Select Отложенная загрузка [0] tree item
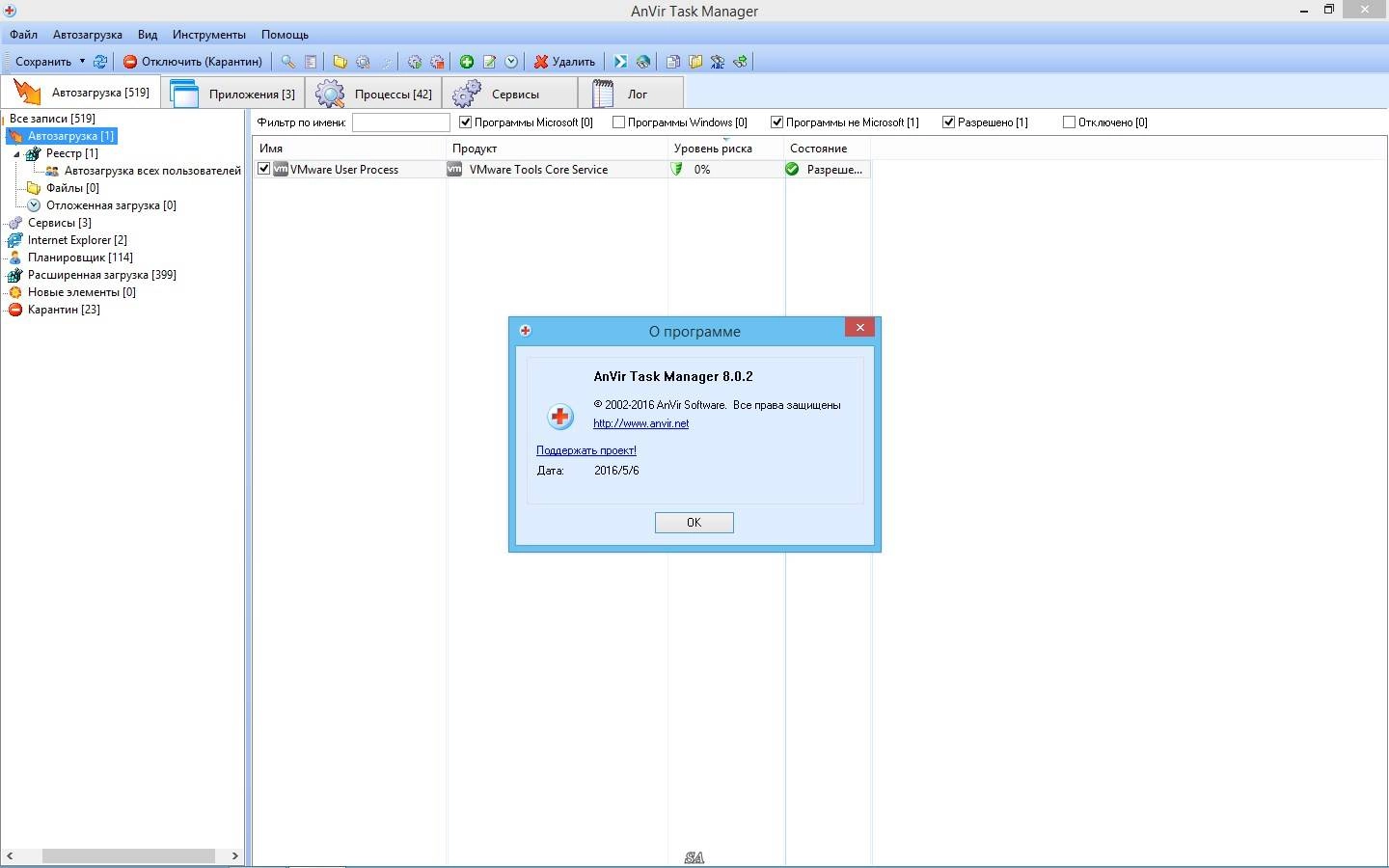 pyautogui.click(x=111, y=205)
